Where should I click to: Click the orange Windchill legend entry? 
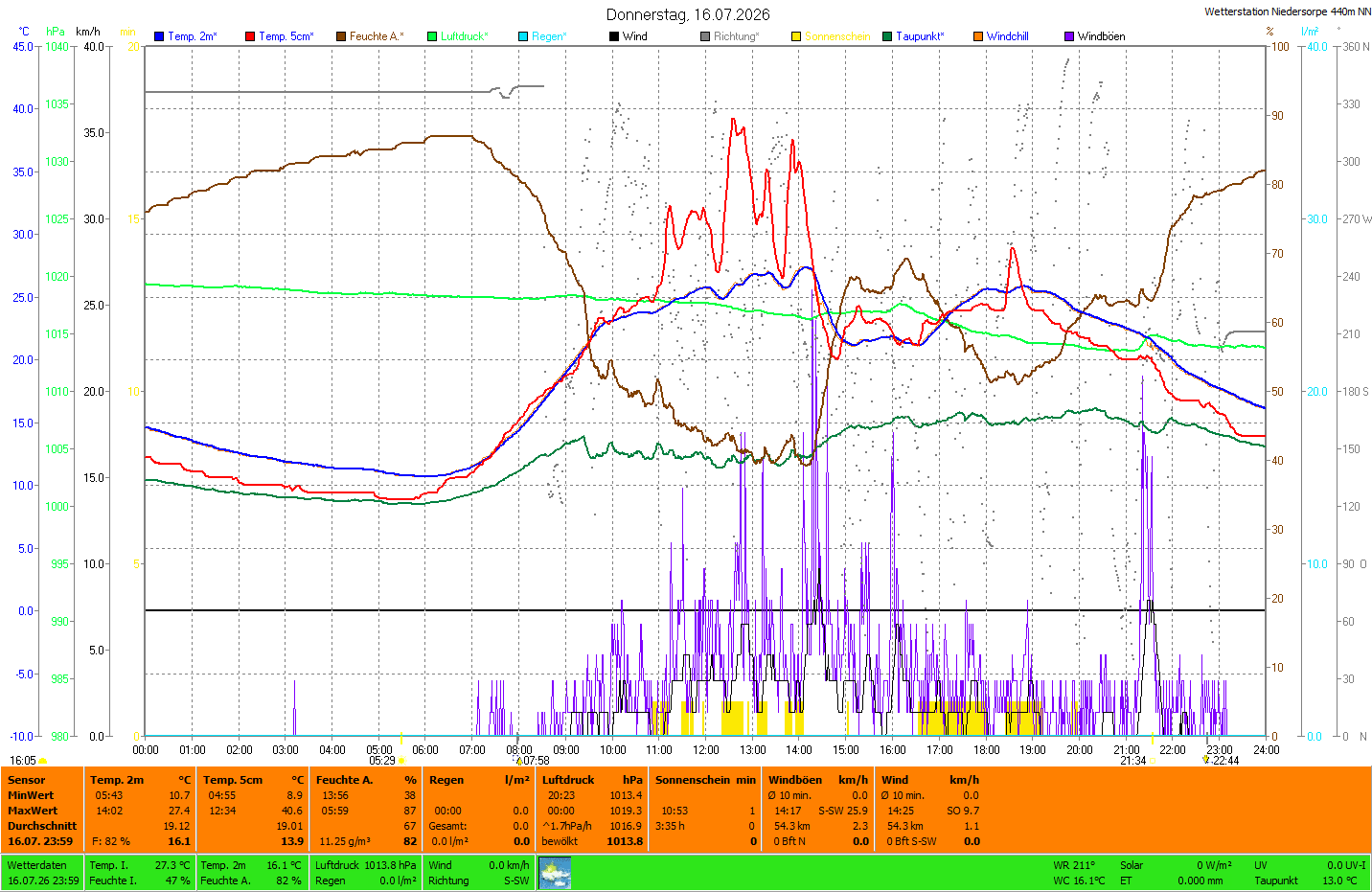[x=1001, y=36]
